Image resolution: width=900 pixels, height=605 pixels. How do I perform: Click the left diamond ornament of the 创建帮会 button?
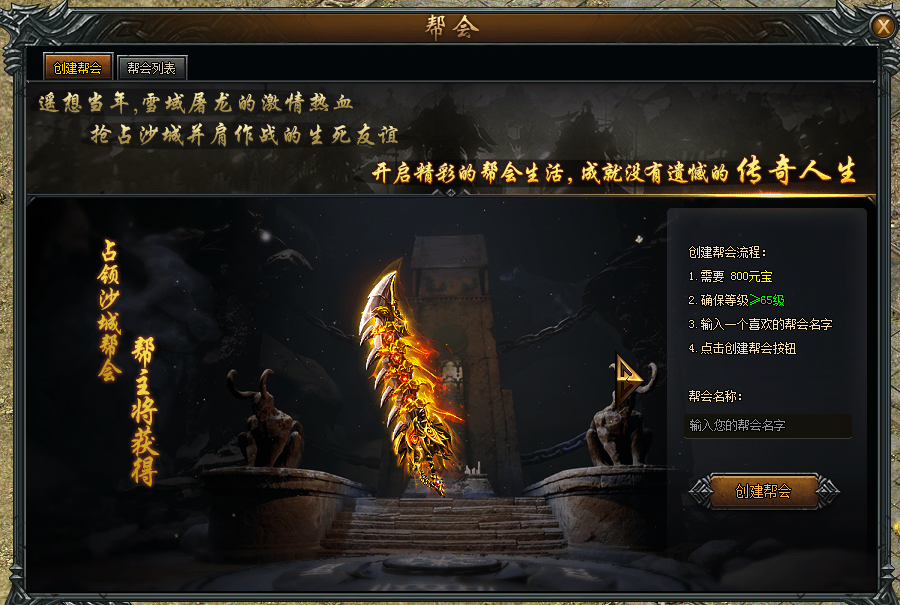700,491
